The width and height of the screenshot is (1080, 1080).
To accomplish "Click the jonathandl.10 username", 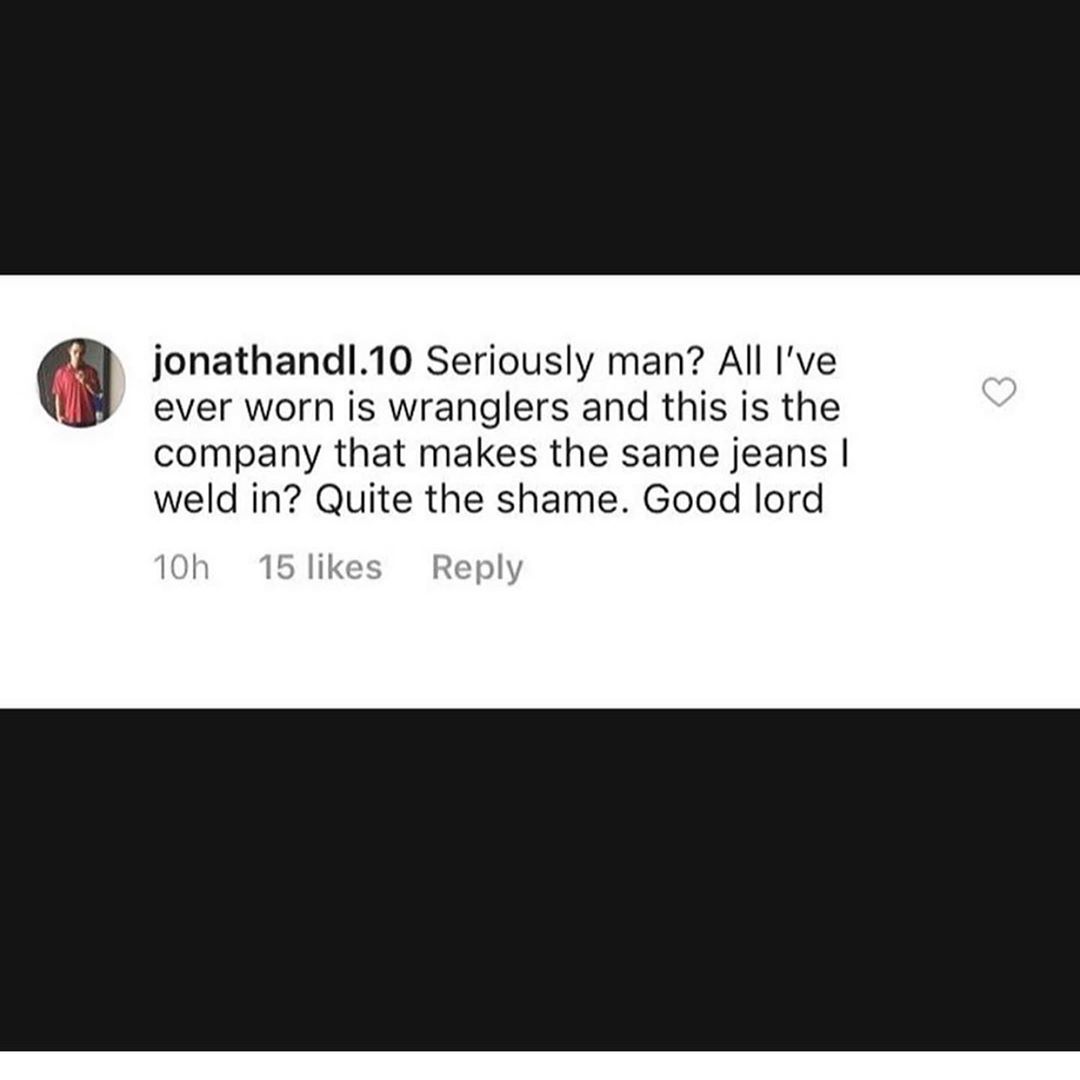I will [282, 362].
